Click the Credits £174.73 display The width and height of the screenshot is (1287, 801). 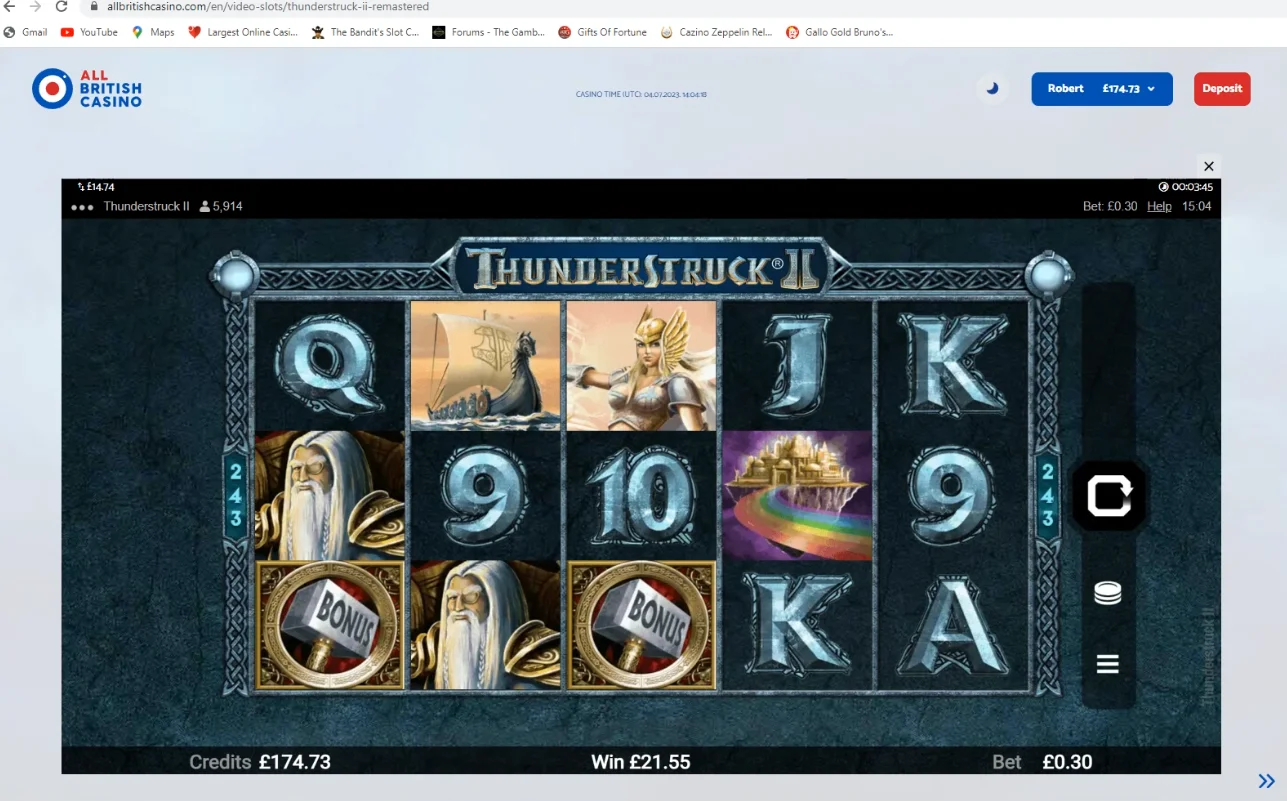tap(260, 762)
